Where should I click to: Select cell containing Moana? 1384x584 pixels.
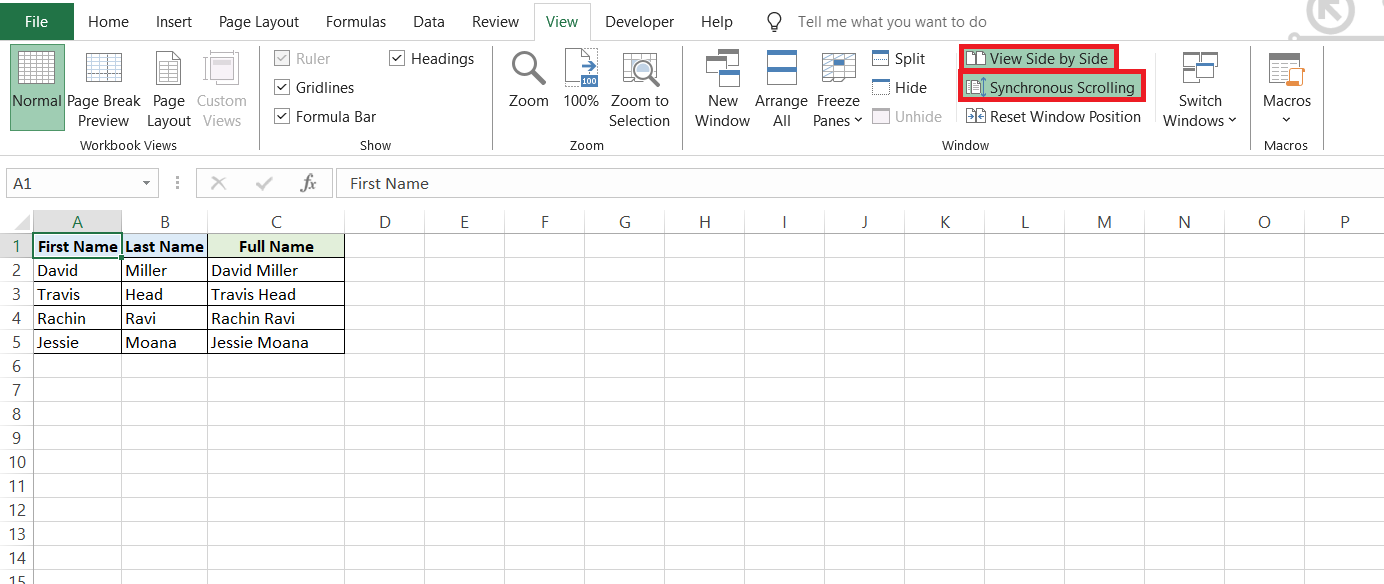tap(165, 342)
